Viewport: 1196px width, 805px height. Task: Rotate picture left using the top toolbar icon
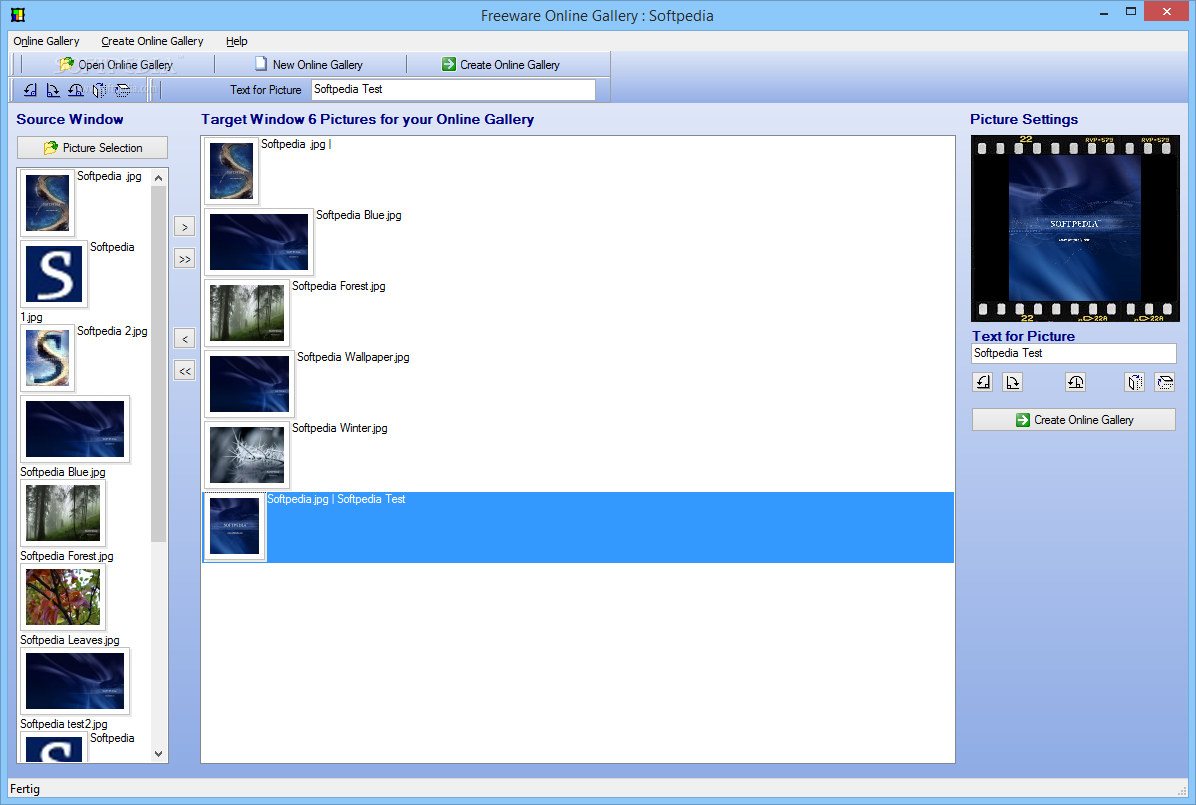click(x=31, y=90)
